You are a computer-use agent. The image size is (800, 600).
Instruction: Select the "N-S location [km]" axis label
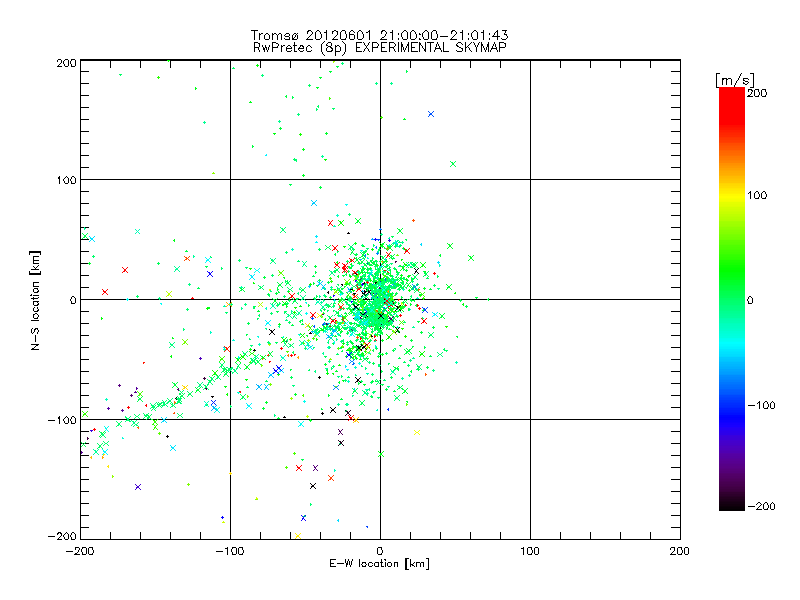[35, 301]
